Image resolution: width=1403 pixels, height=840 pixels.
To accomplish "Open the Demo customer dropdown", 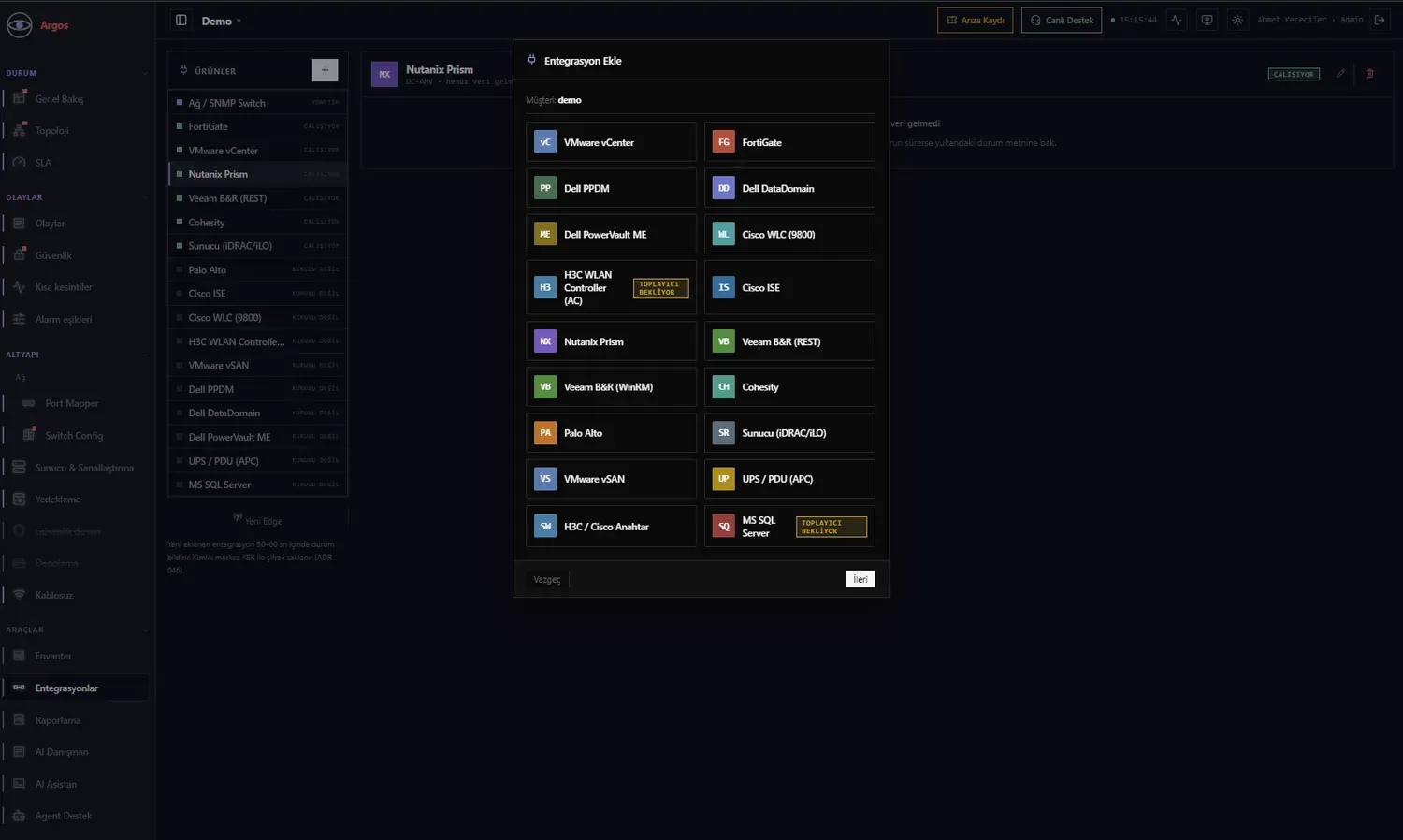I will 222,21.
